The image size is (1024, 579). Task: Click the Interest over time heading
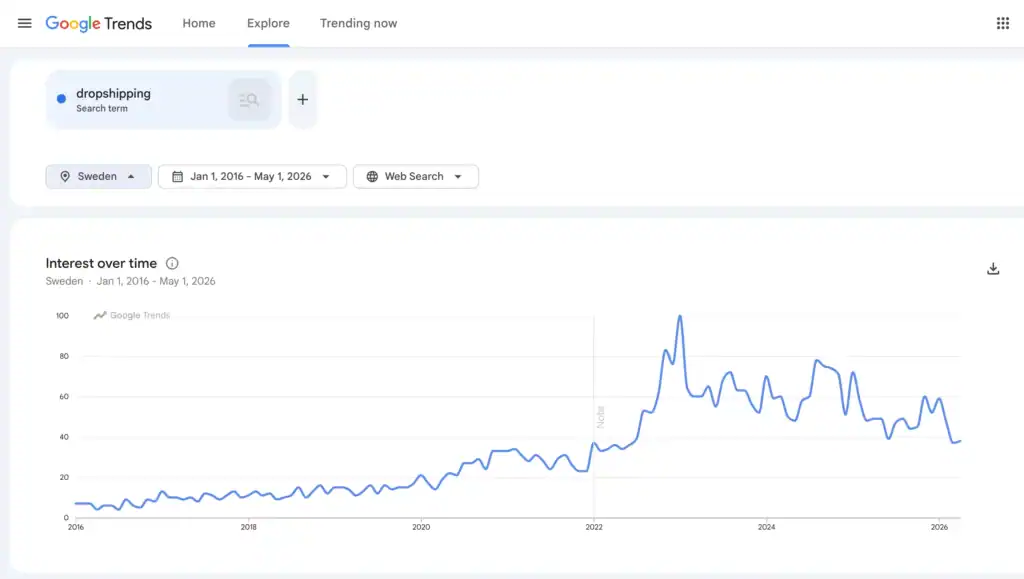101,263
